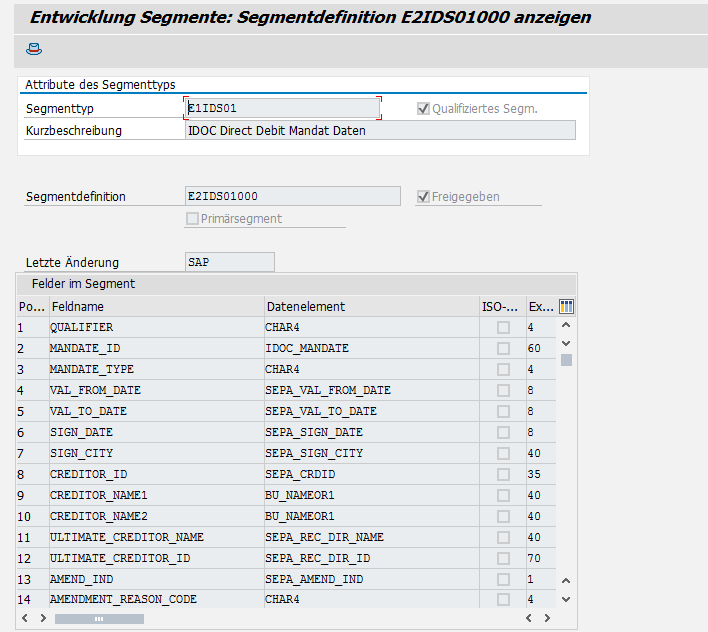This screenshot has height=632, width=708.
Task: Open the table column settings icon
Action: coord(566,307)
